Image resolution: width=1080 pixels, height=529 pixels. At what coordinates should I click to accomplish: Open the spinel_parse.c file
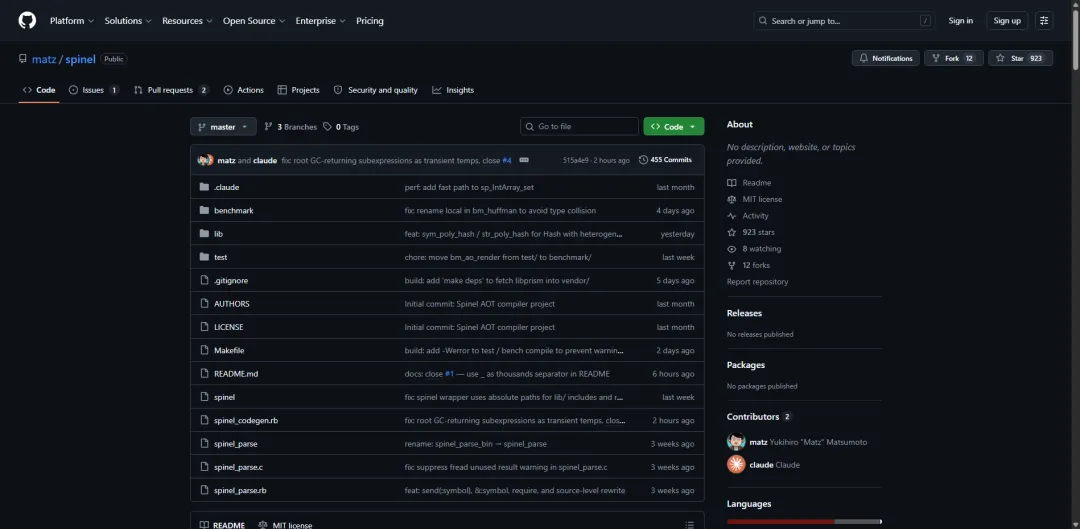point(238,467)
